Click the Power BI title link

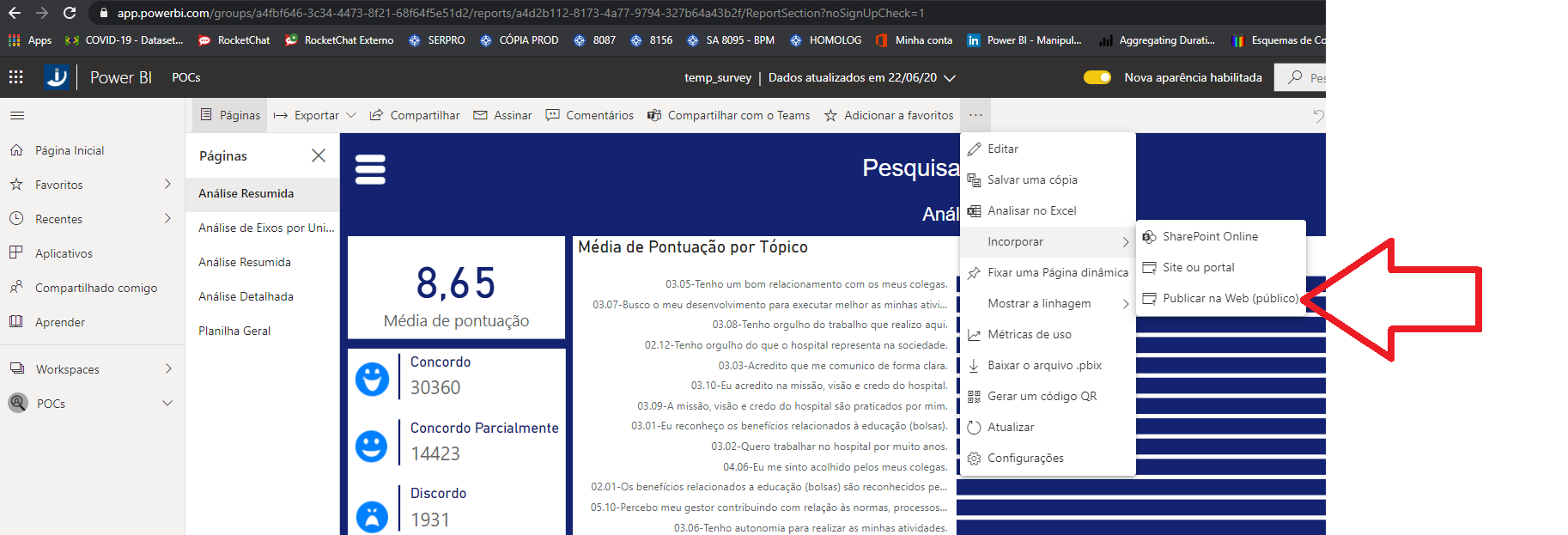[x=121, y=77]
